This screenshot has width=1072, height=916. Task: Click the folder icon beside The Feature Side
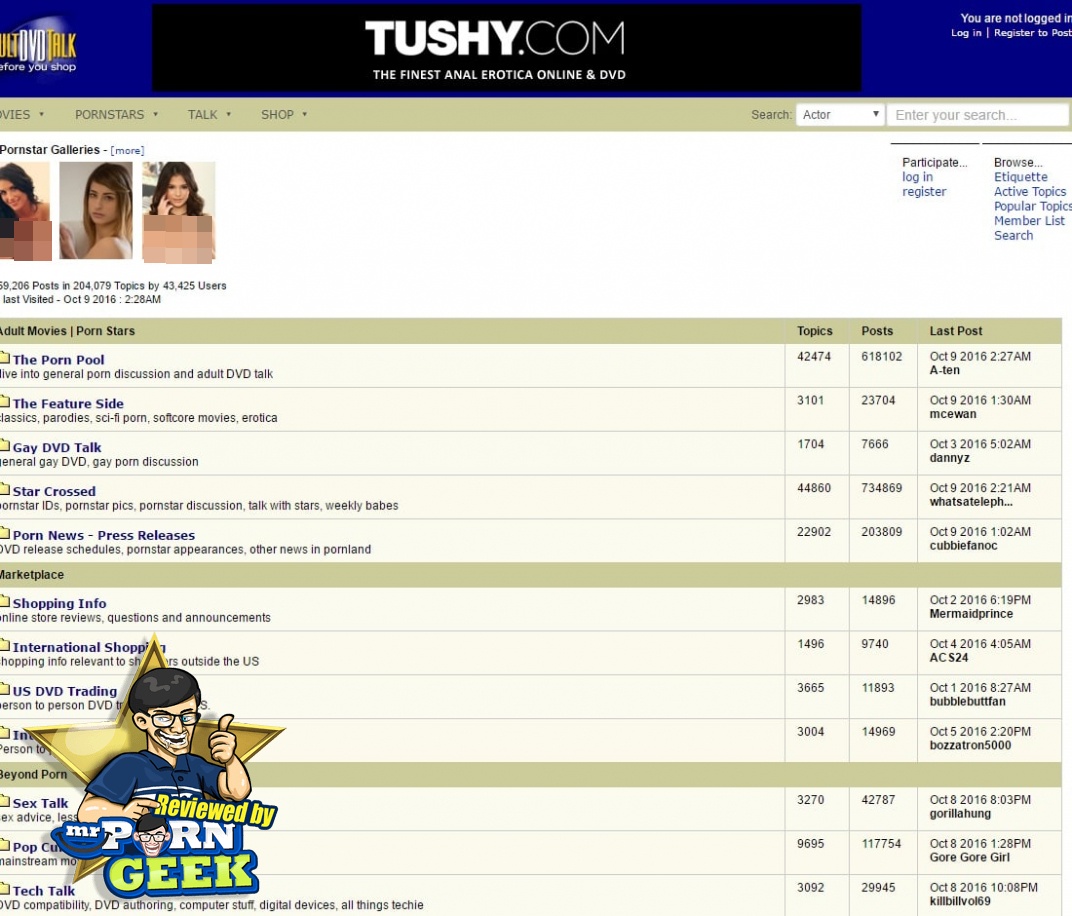coord(4,403)
